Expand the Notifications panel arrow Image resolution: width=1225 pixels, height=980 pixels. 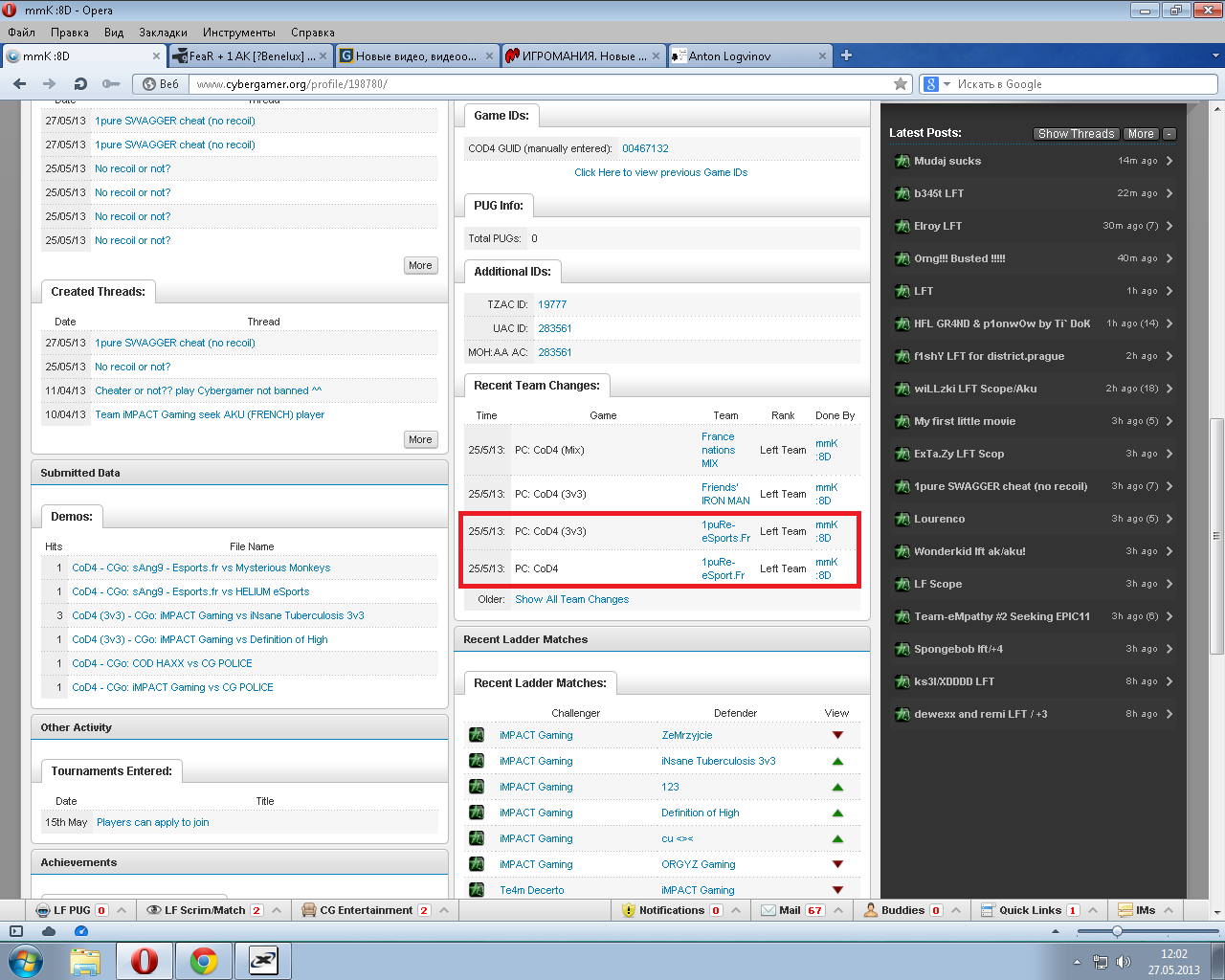736,910
